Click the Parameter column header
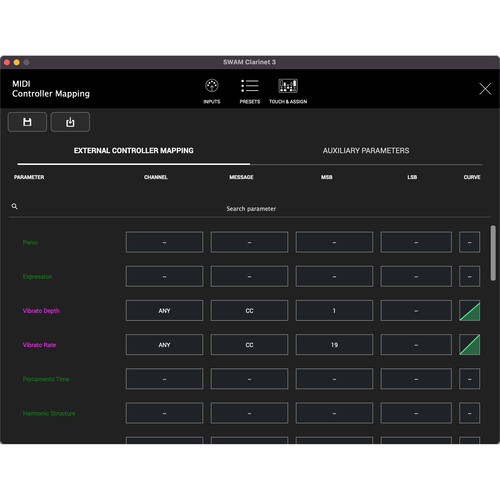Screen dimensions: 500x500 (29, 177)
